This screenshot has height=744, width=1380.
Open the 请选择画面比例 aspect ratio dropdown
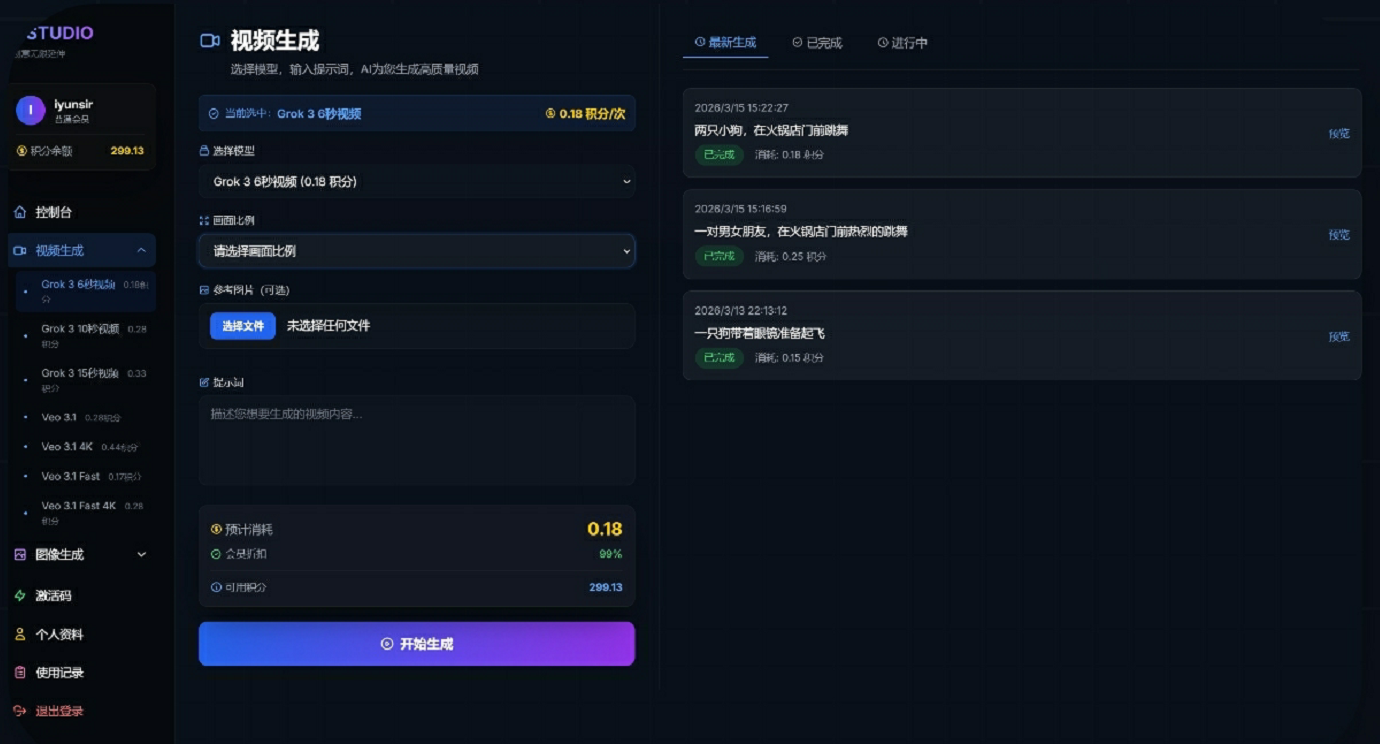(417, 251)
